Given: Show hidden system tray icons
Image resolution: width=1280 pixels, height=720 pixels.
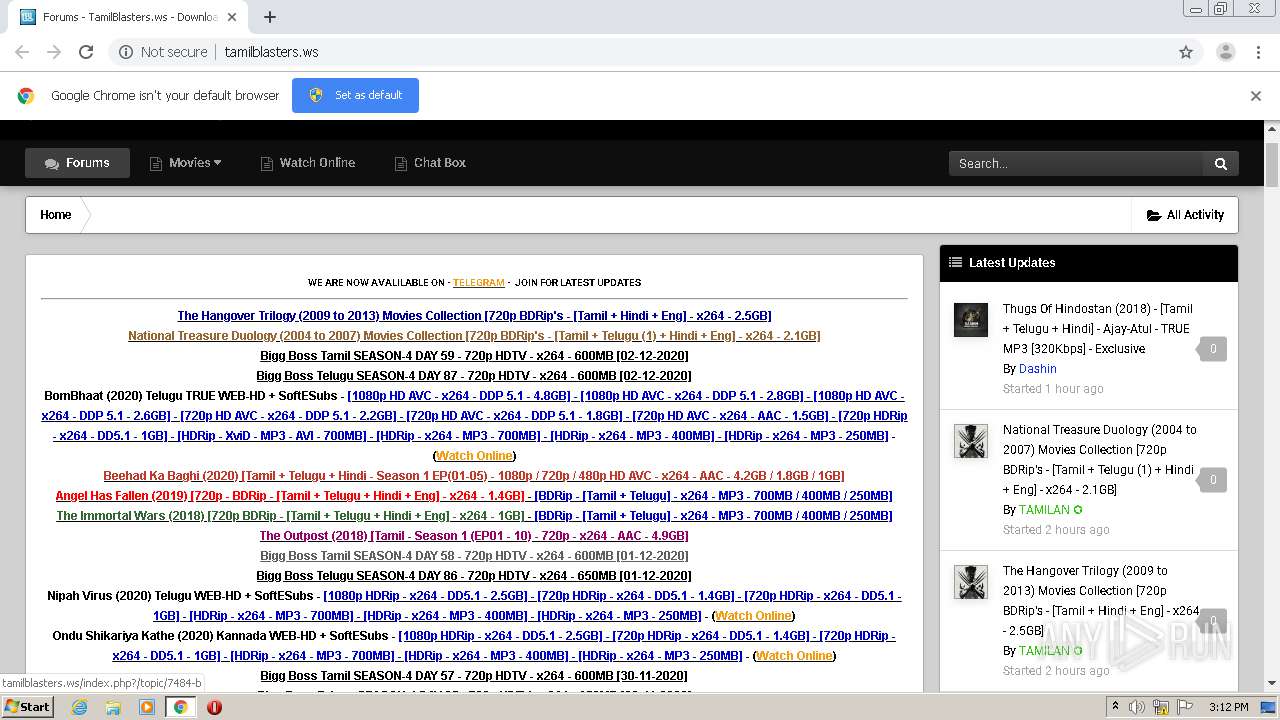Looking at the screenshot, I should 1115,707.
